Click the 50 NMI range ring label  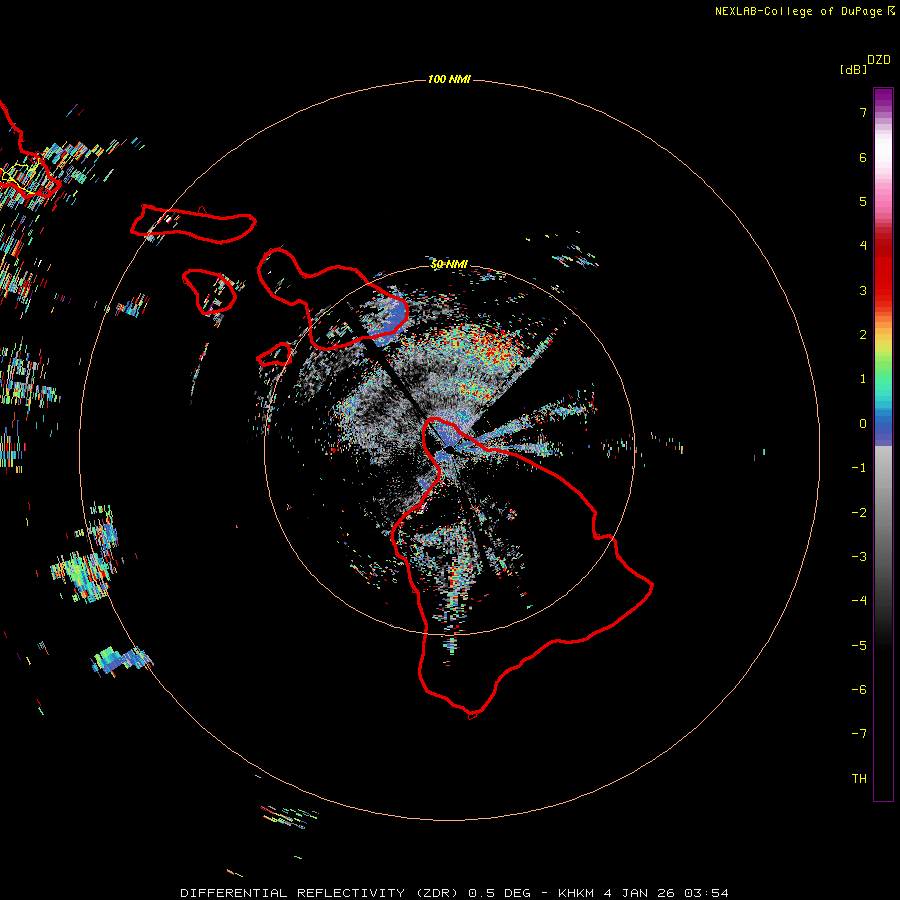click(449, 264)
